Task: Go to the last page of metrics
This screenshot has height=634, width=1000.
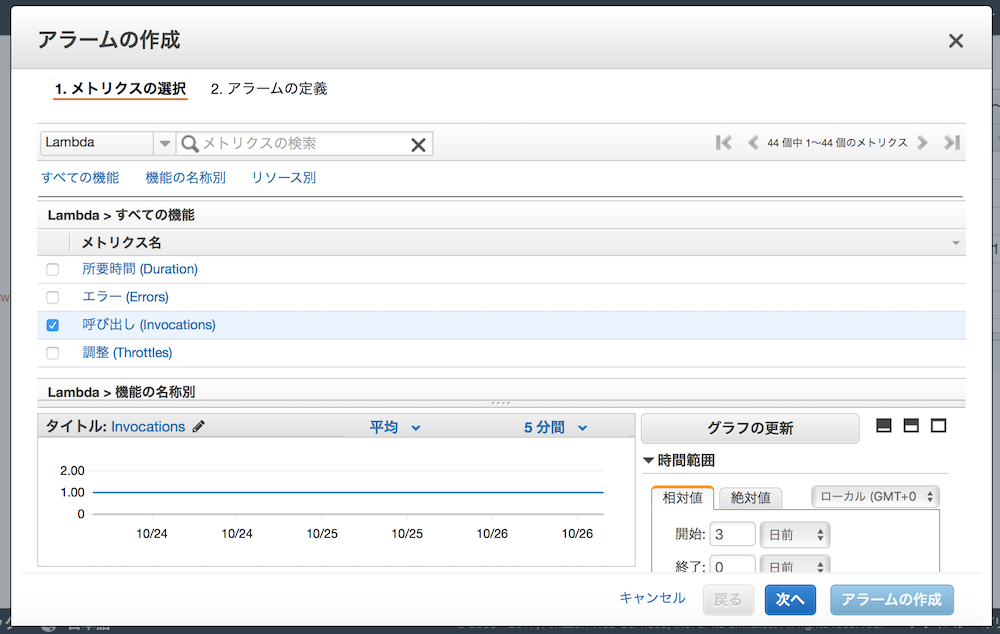Action: tap(952, 143)
